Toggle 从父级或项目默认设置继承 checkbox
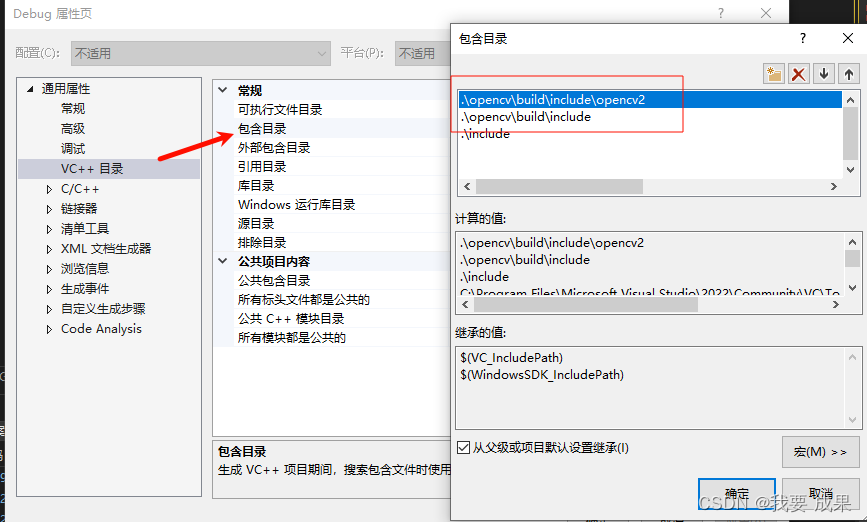The width and height of the screenshot is (867, 522). click(463, 447)
